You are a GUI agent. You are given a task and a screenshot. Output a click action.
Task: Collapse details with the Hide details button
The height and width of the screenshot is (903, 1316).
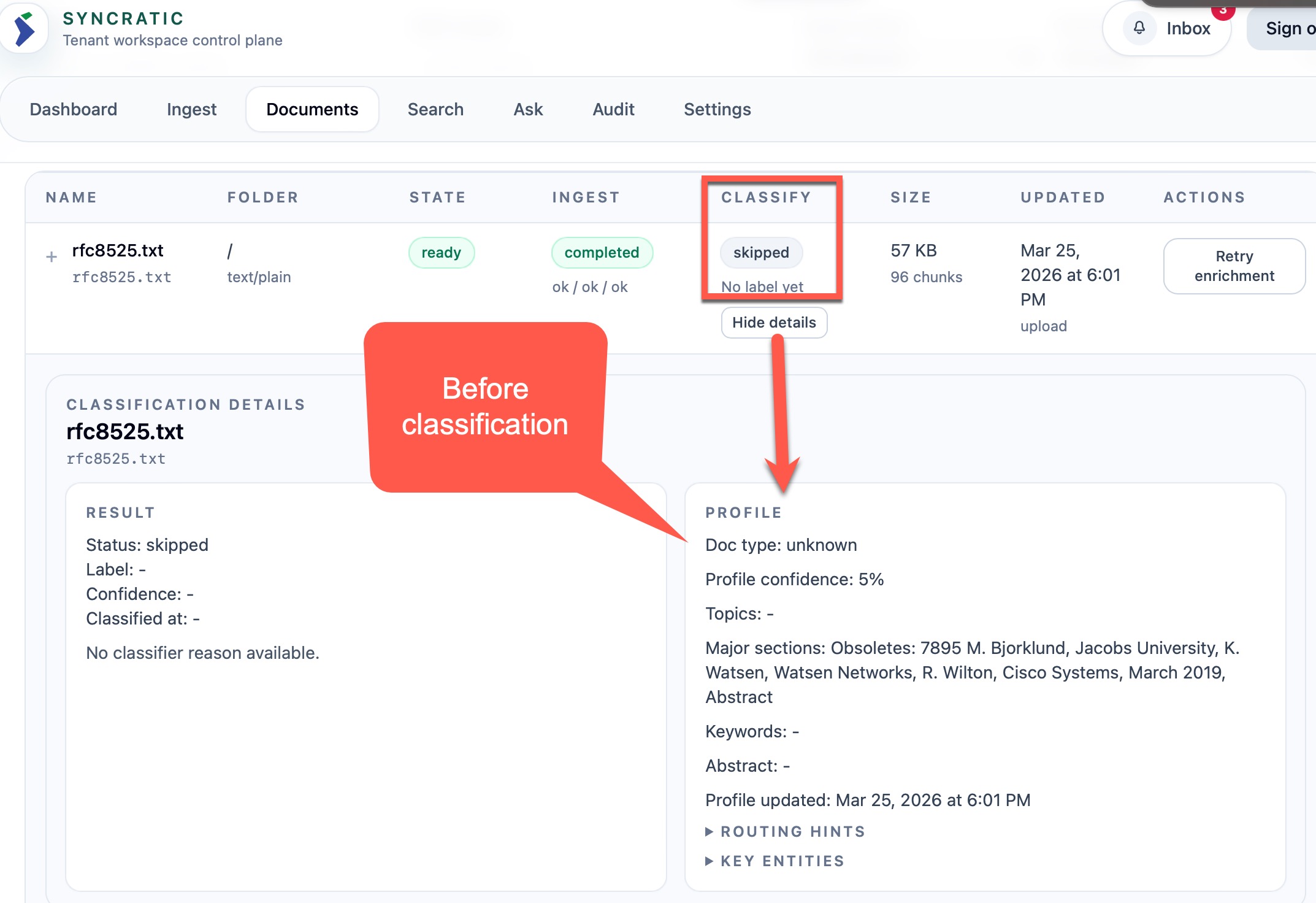(x=774, y=323)
